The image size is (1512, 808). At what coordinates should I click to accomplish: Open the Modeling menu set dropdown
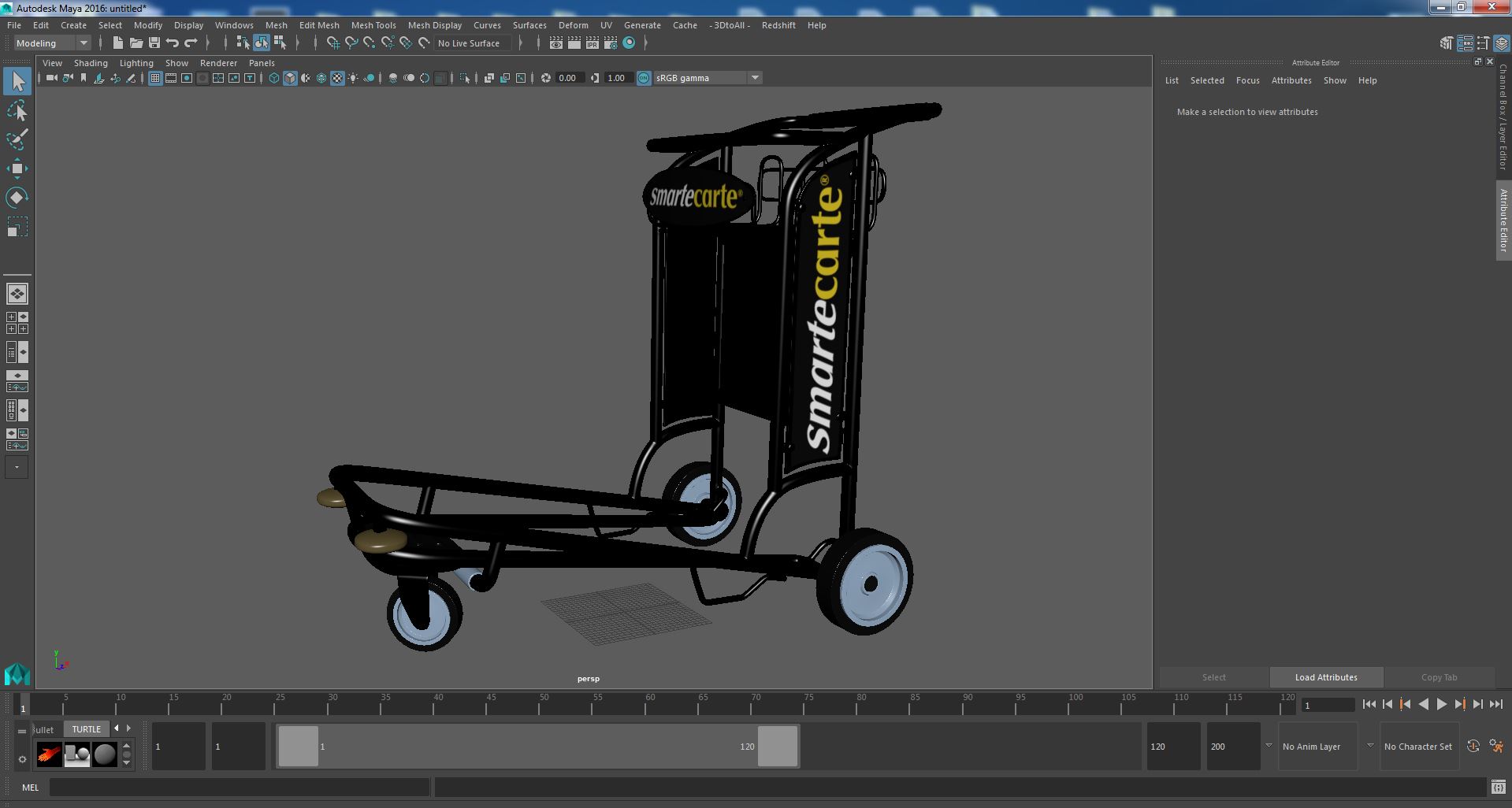pos(52,43)
